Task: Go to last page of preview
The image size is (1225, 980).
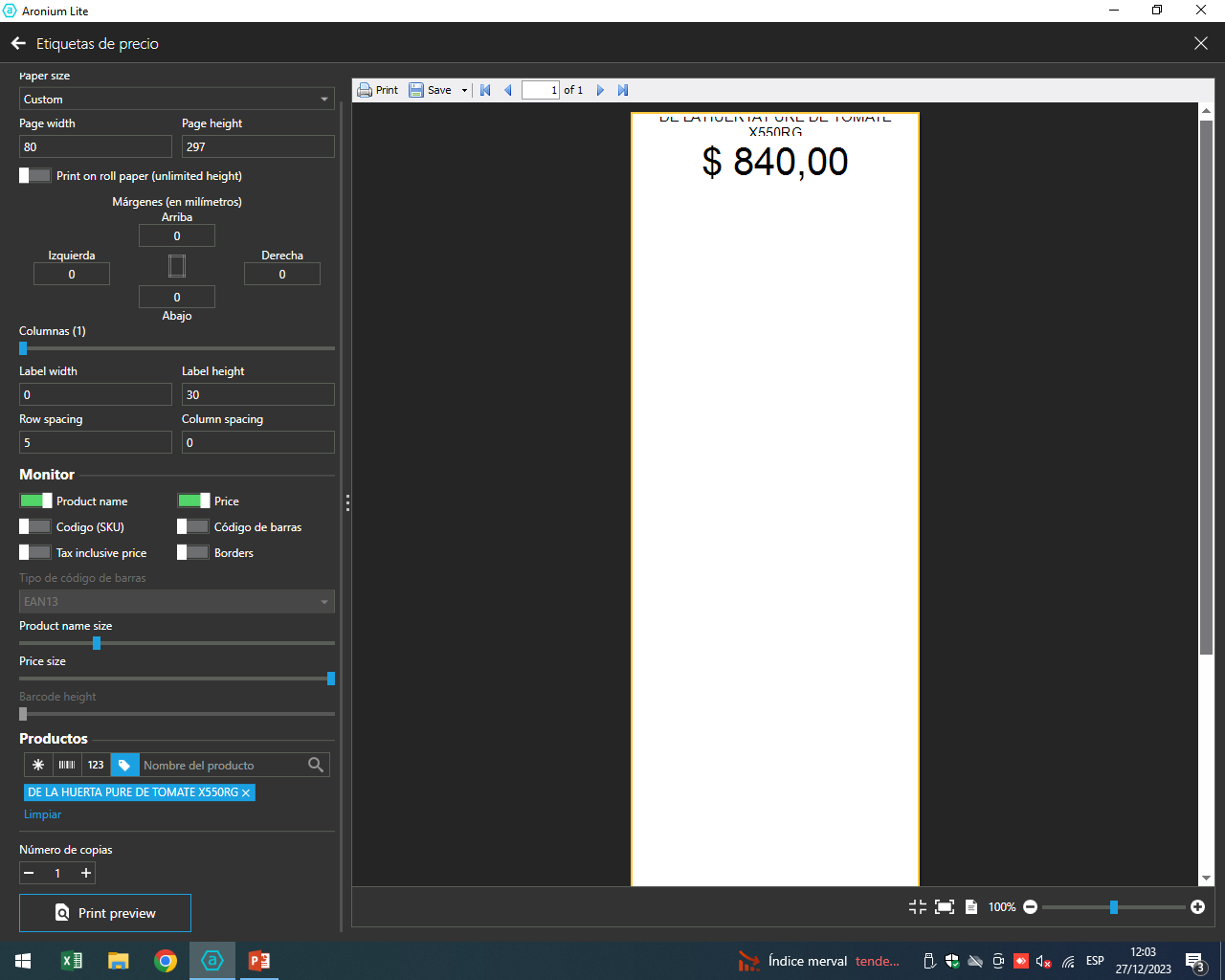Action: (x=623, y=90)
